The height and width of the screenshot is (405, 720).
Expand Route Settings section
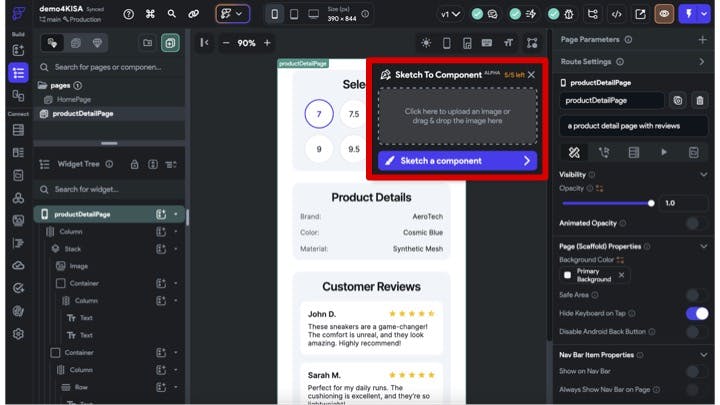(x=702, y=62)
